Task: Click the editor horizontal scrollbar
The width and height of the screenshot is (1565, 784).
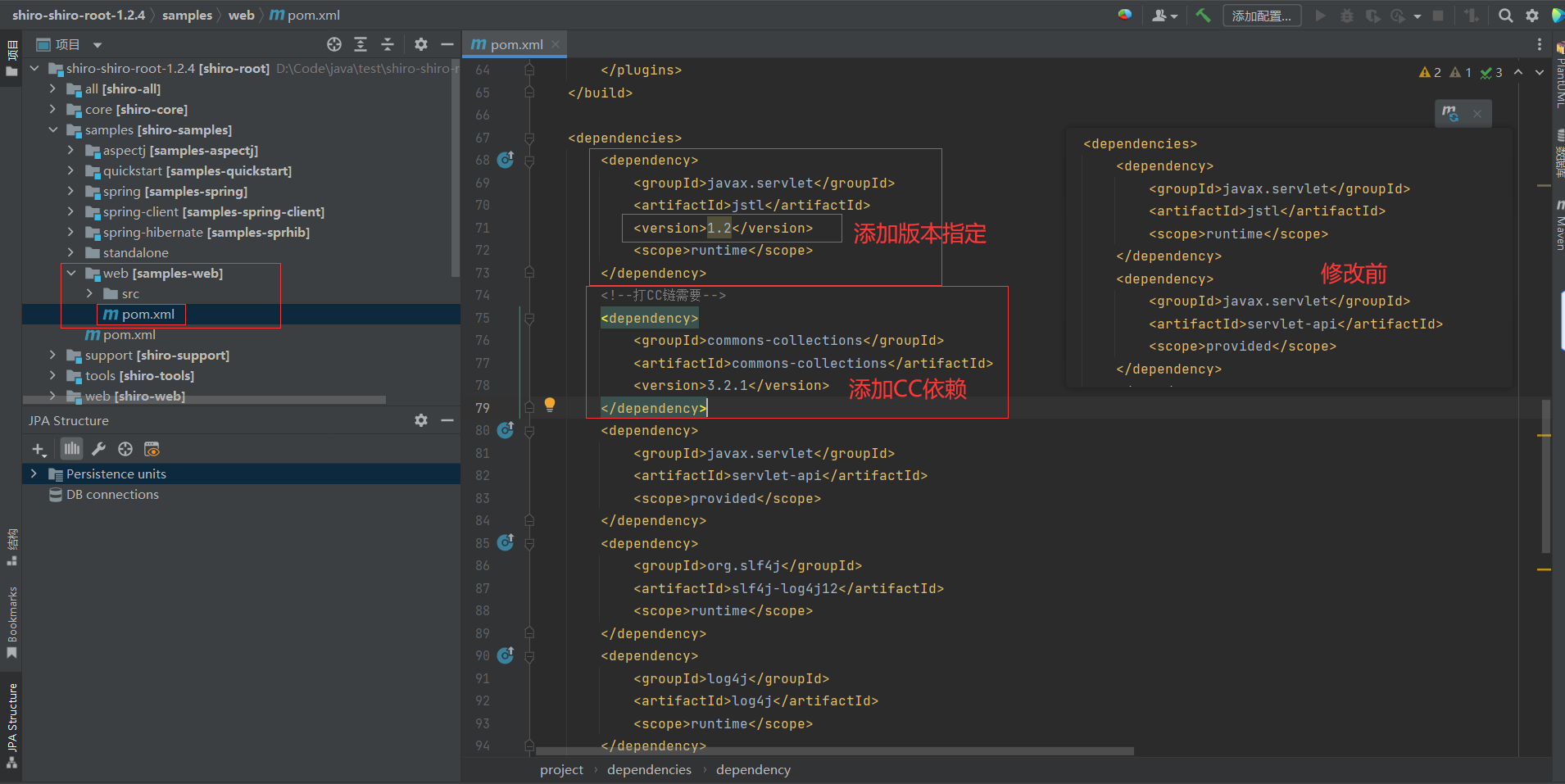Action: 834,751
